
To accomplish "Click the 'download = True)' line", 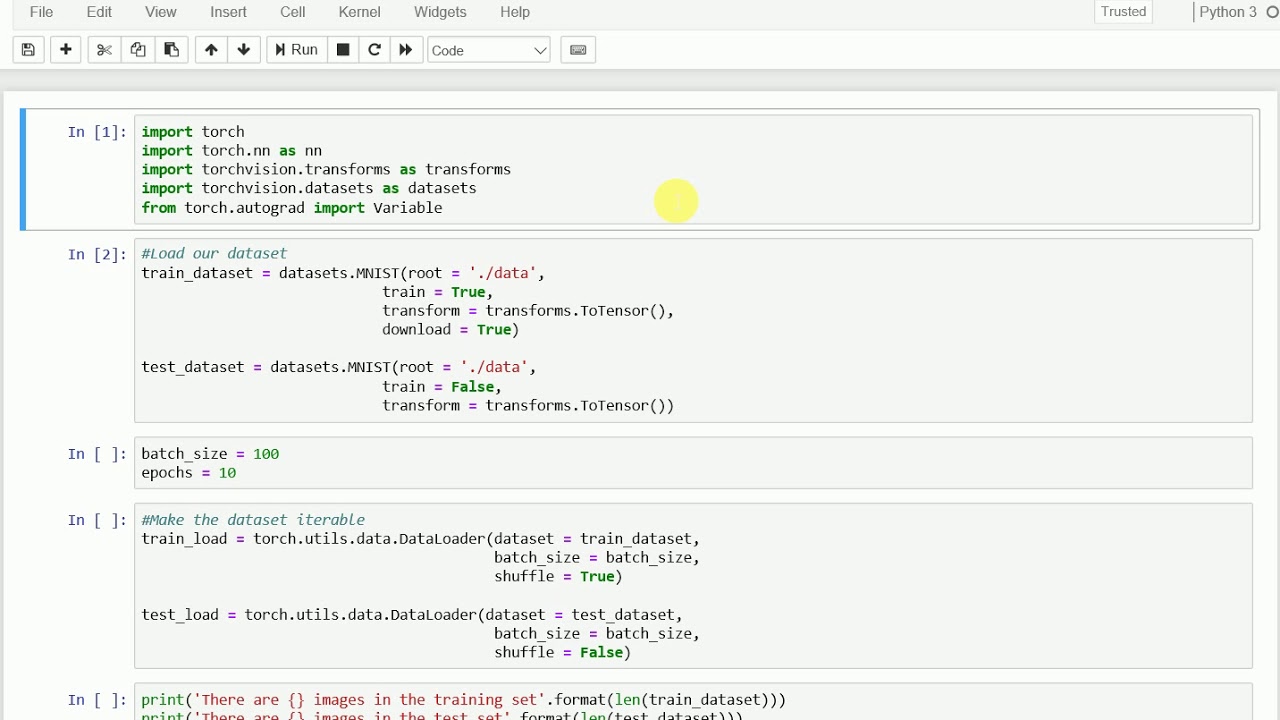I will (x=451, y=330).
